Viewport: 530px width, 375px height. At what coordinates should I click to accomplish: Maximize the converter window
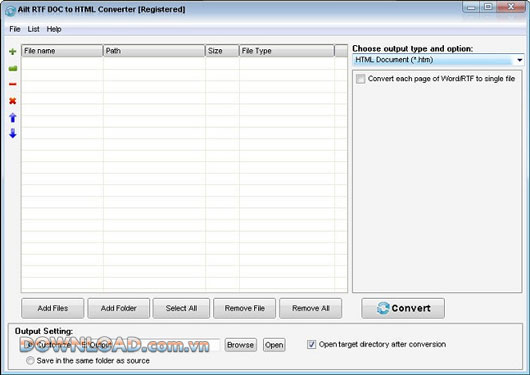click(488, 7)
